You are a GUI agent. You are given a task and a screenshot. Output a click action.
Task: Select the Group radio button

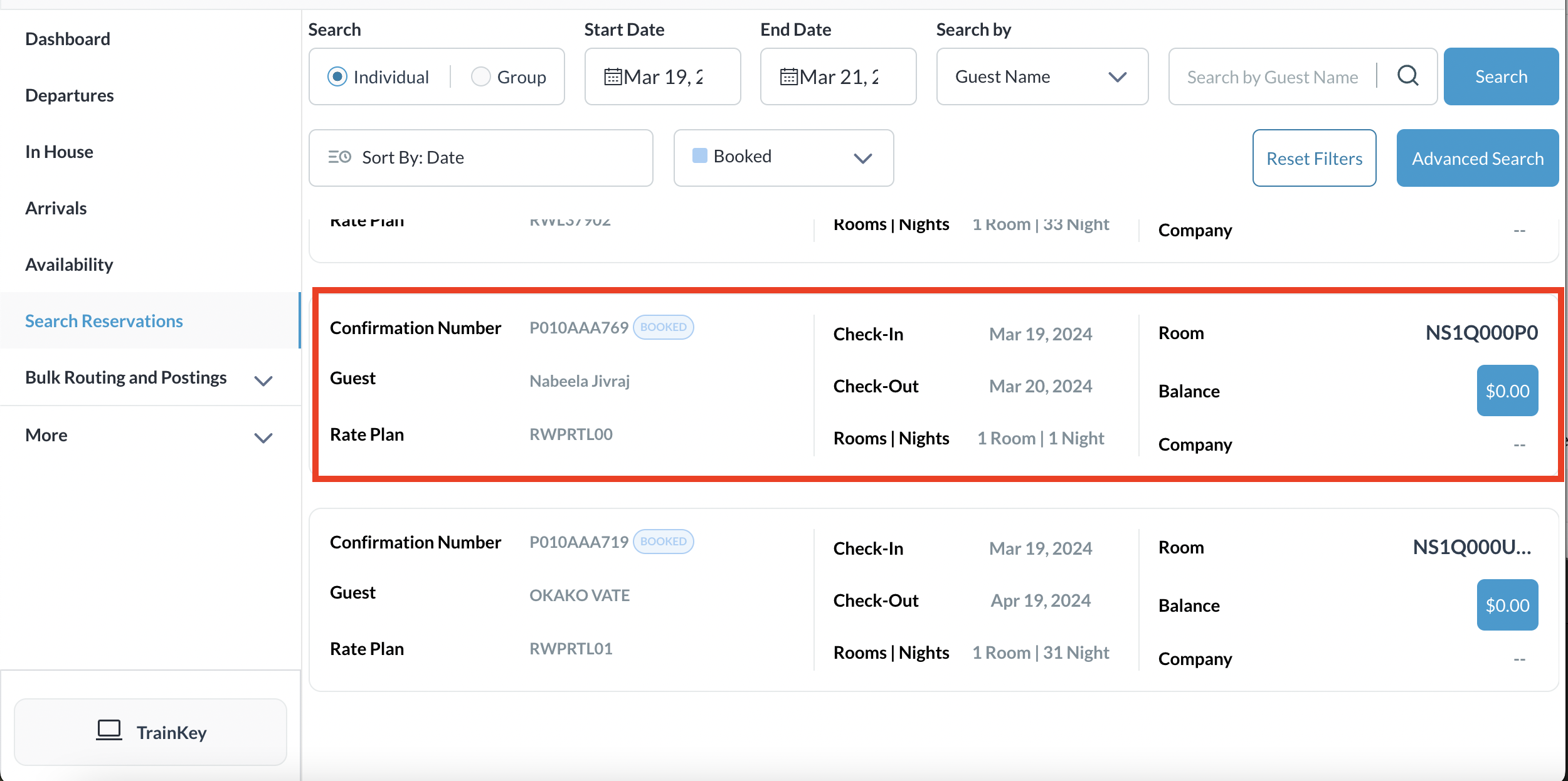tap(480, 76)
